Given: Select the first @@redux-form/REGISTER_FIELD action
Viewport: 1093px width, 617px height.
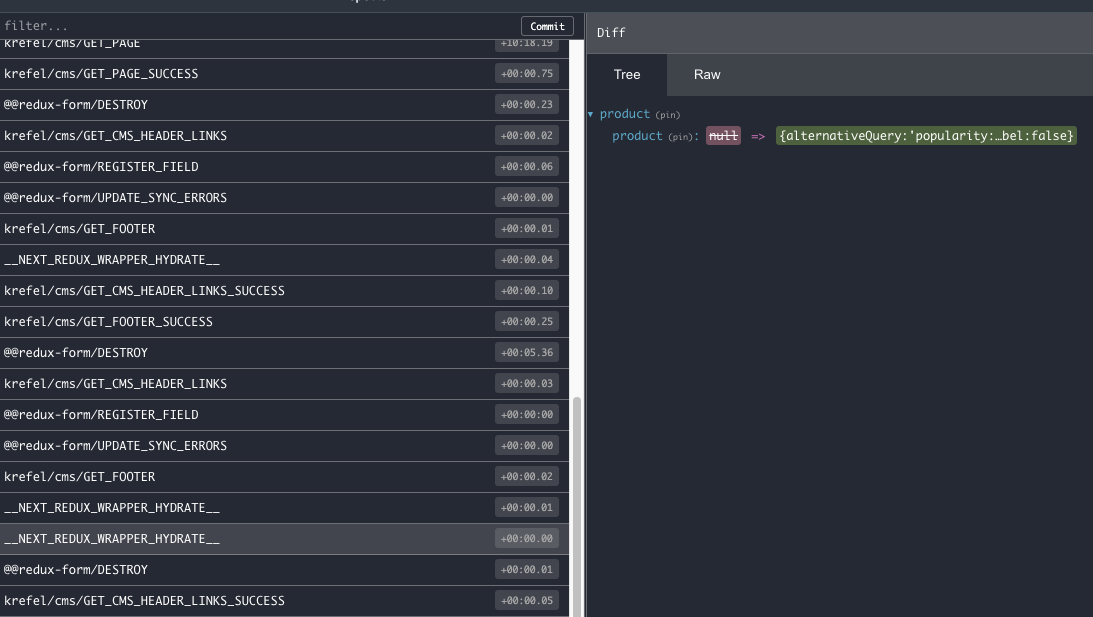Looking at the screenshot, I should pos(284,167).
